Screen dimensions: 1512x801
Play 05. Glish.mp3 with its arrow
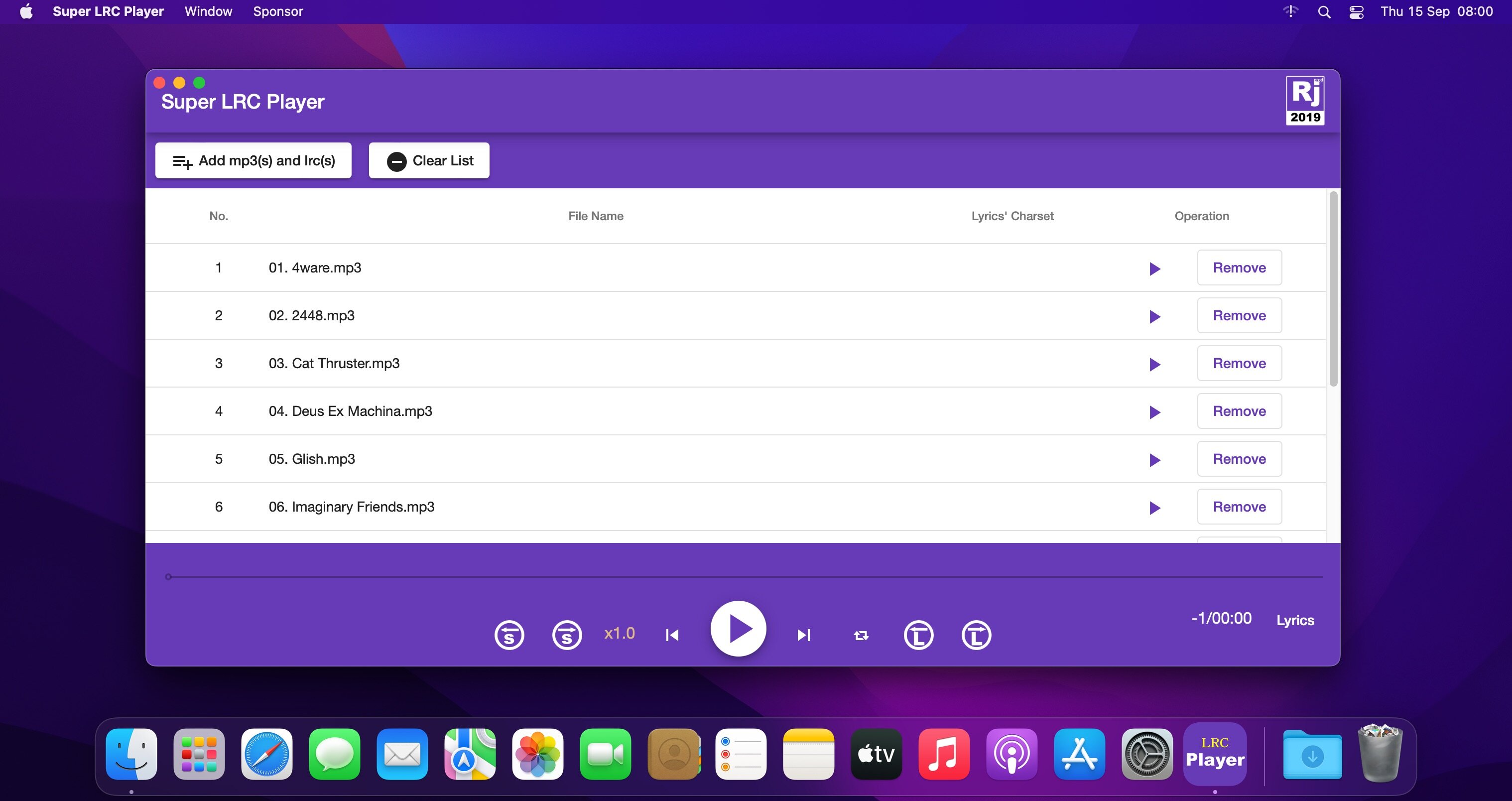coord(1154,460)
